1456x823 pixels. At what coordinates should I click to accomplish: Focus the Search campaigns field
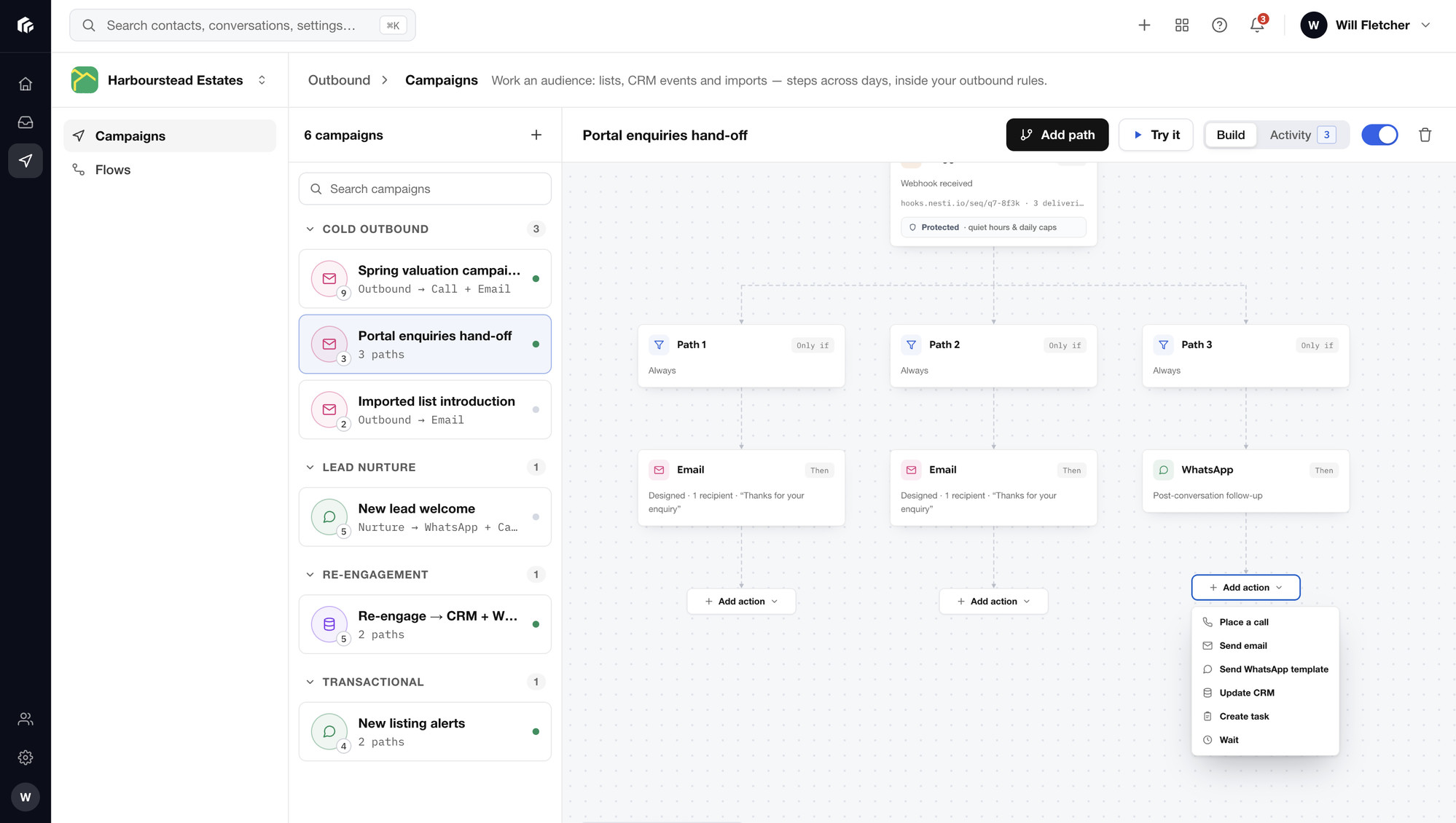425,189
